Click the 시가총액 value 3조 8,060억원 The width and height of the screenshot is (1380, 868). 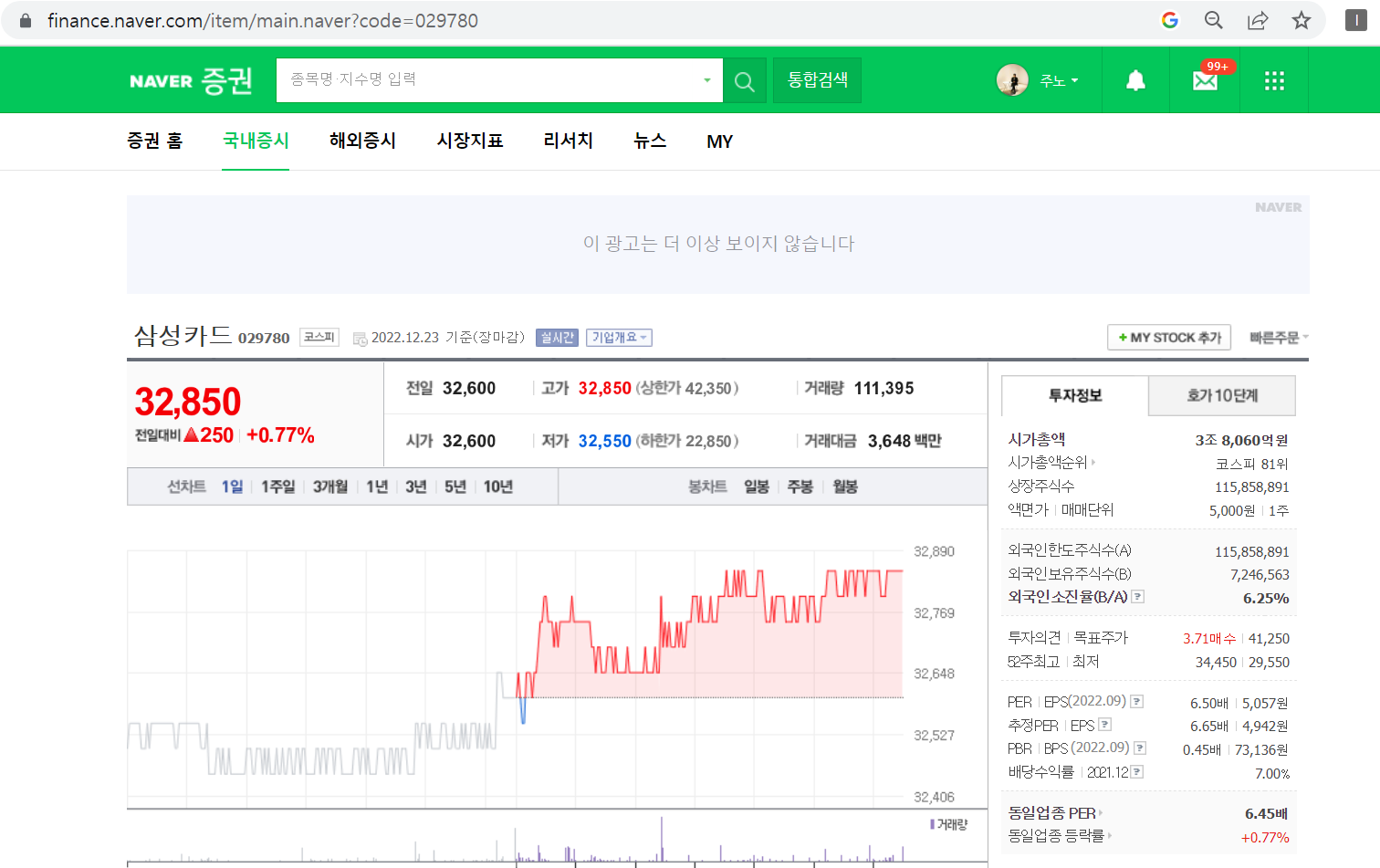pyautogui.click(x=1241, y=440)
